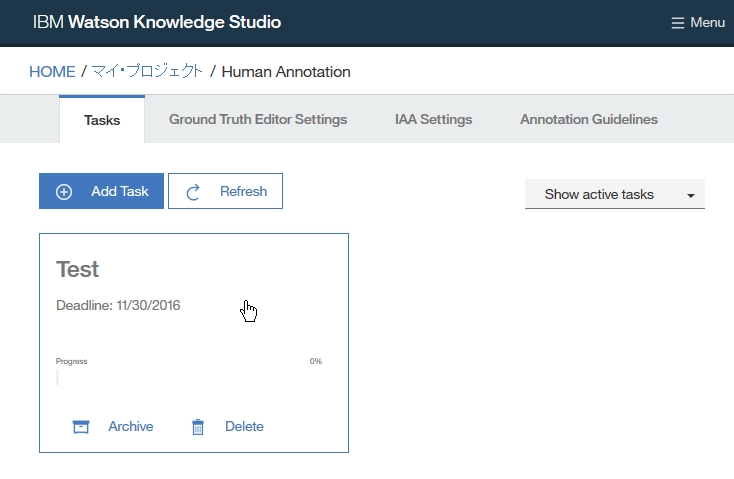Click the IBM Watson Knowledge Studio logo
The image size is (734, 479).
coord(157,22)
